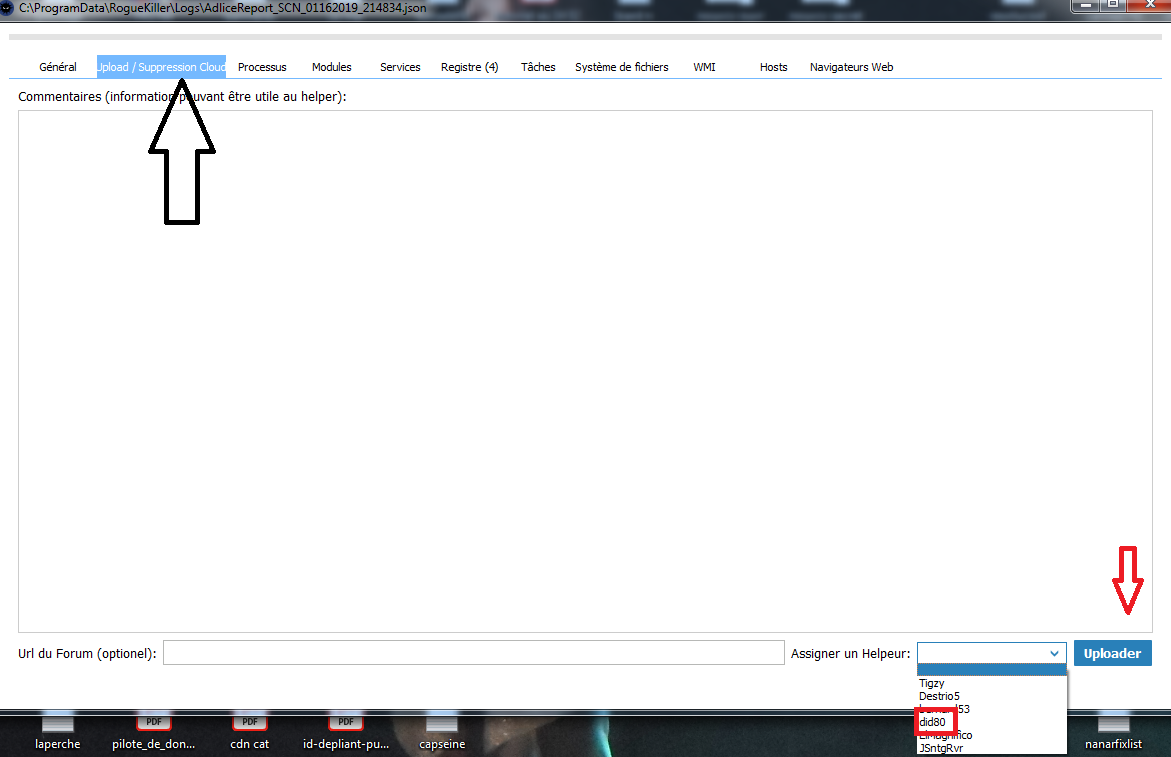Pick Tigzy in the helper dropdown list
The image size is (1171, 757).
click(932, 683)
